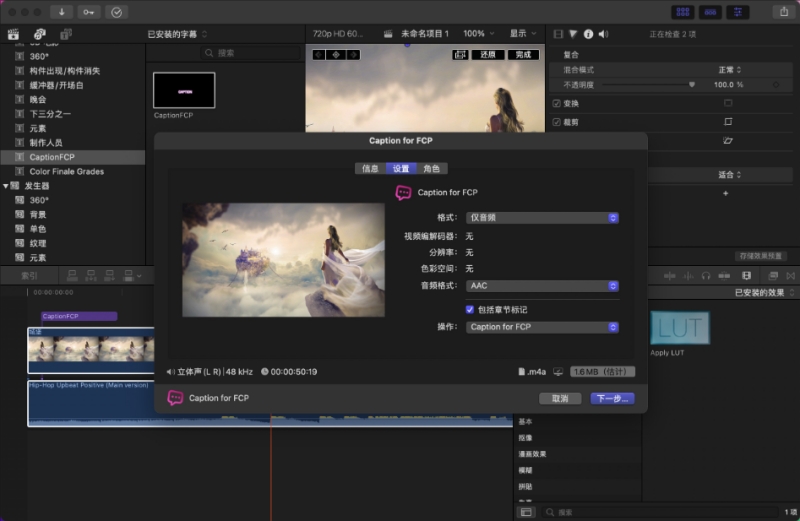Toggle the 包括章节标记 checkbox

pos(471,309)
